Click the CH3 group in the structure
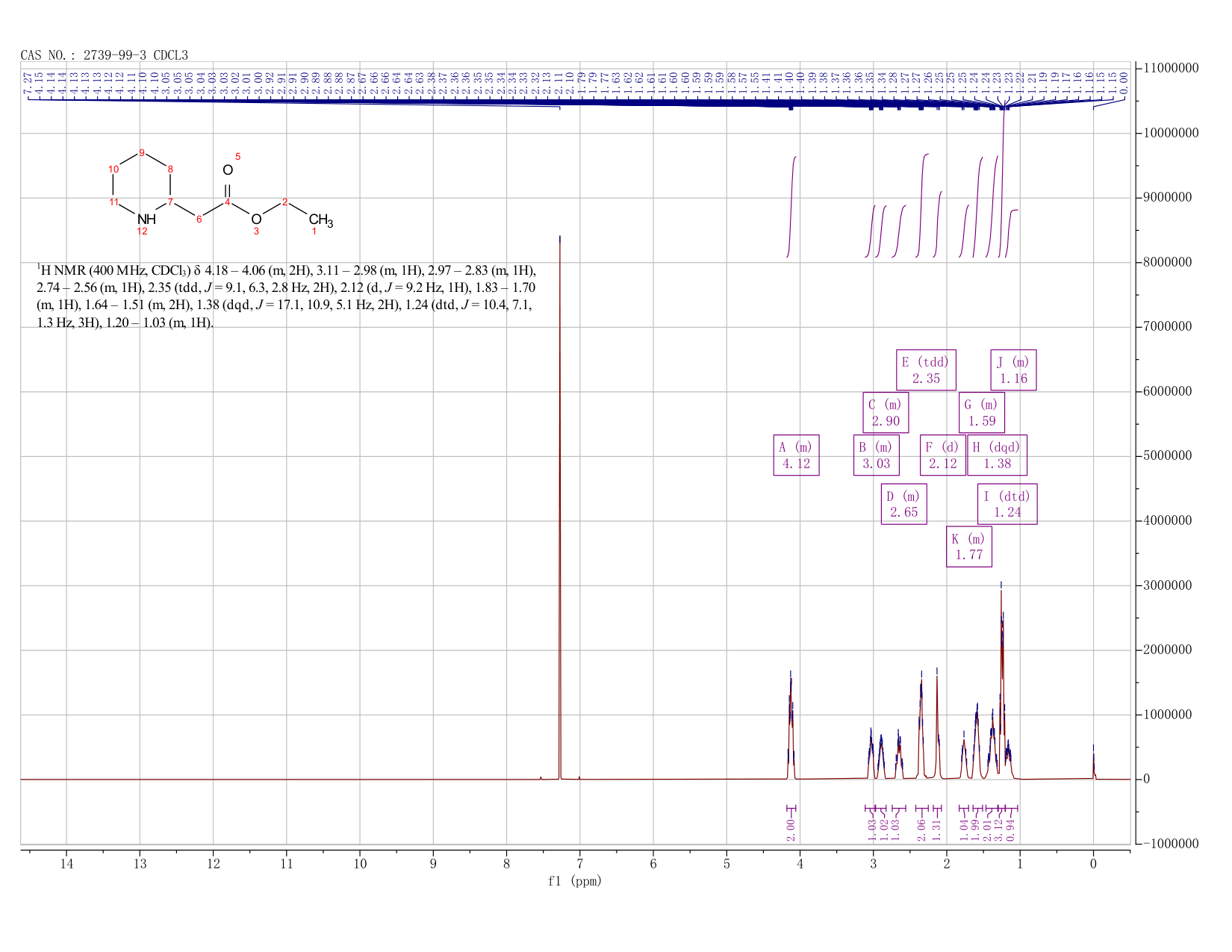Screen dimensions: 1232x952 [320, 220]
